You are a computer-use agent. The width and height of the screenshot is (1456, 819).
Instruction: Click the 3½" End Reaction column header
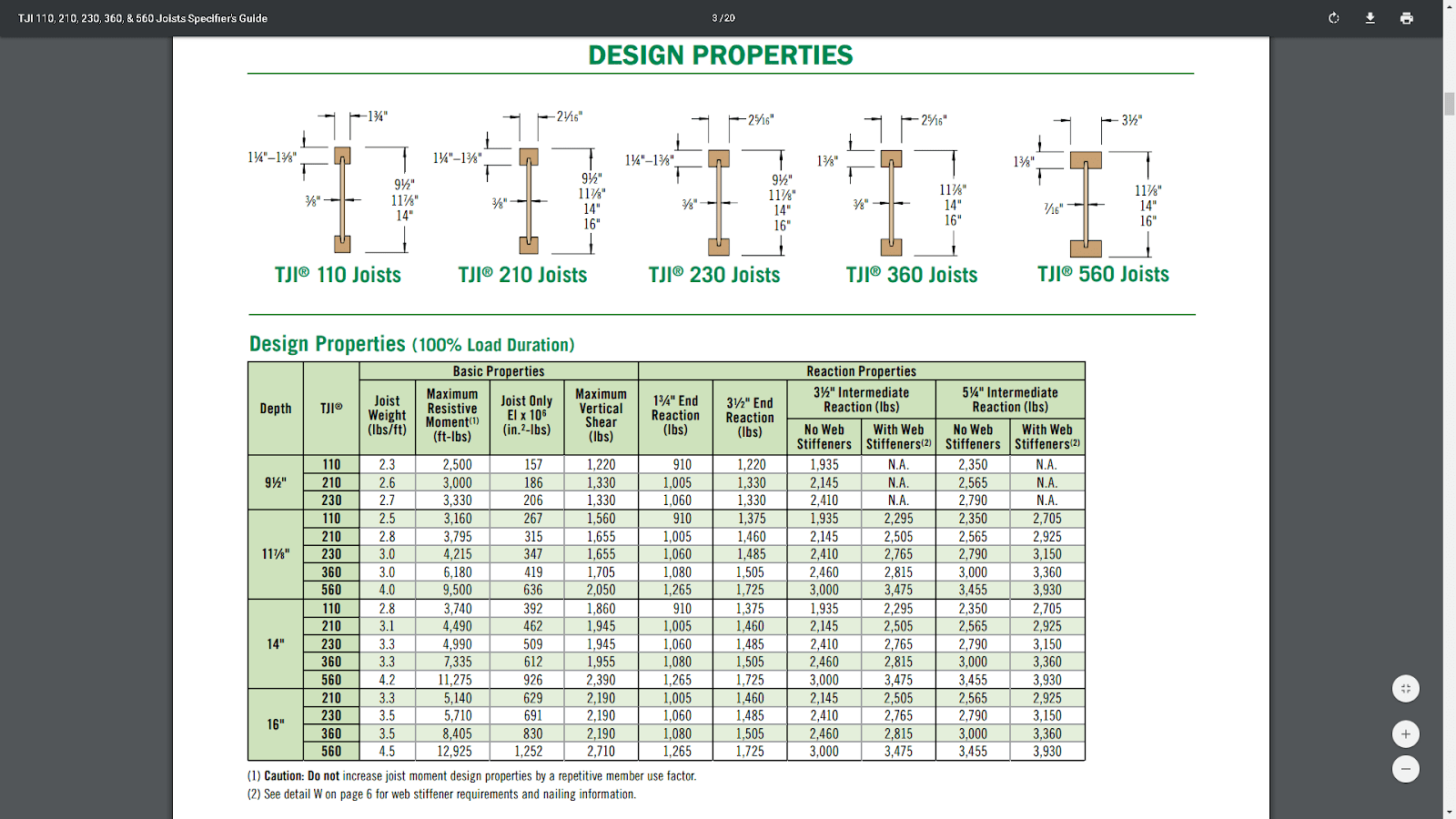750,417
